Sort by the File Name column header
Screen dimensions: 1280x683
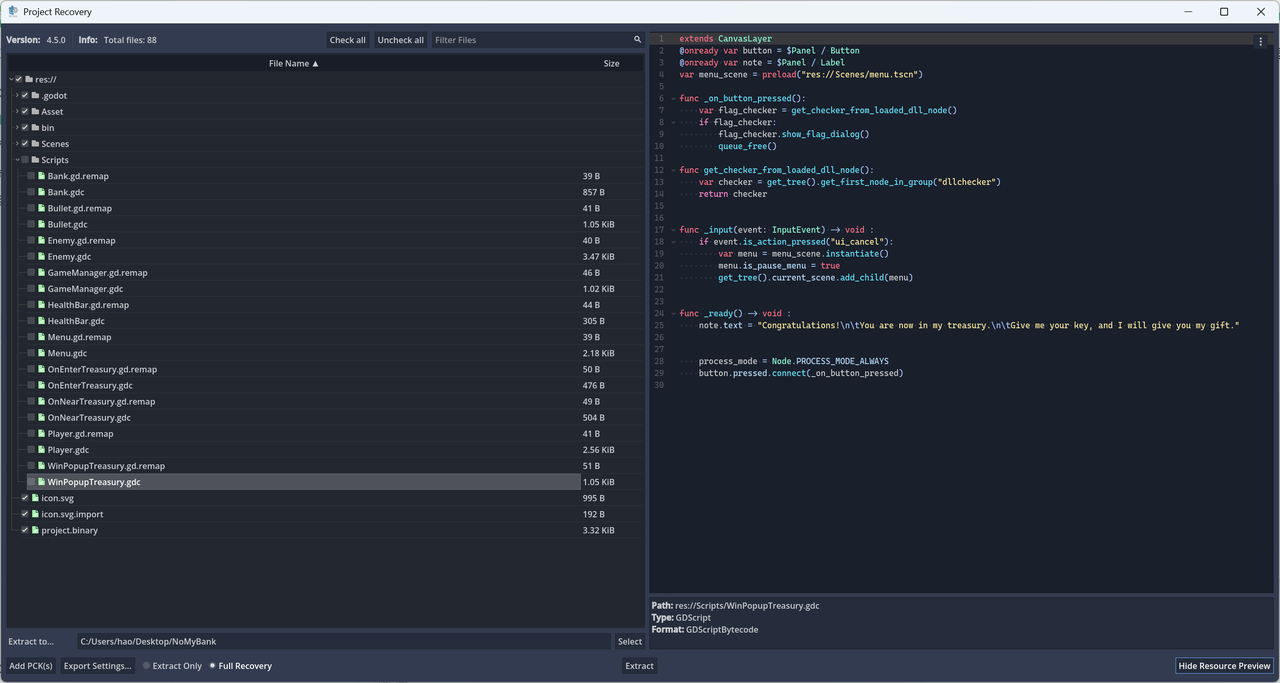point(294,63)
